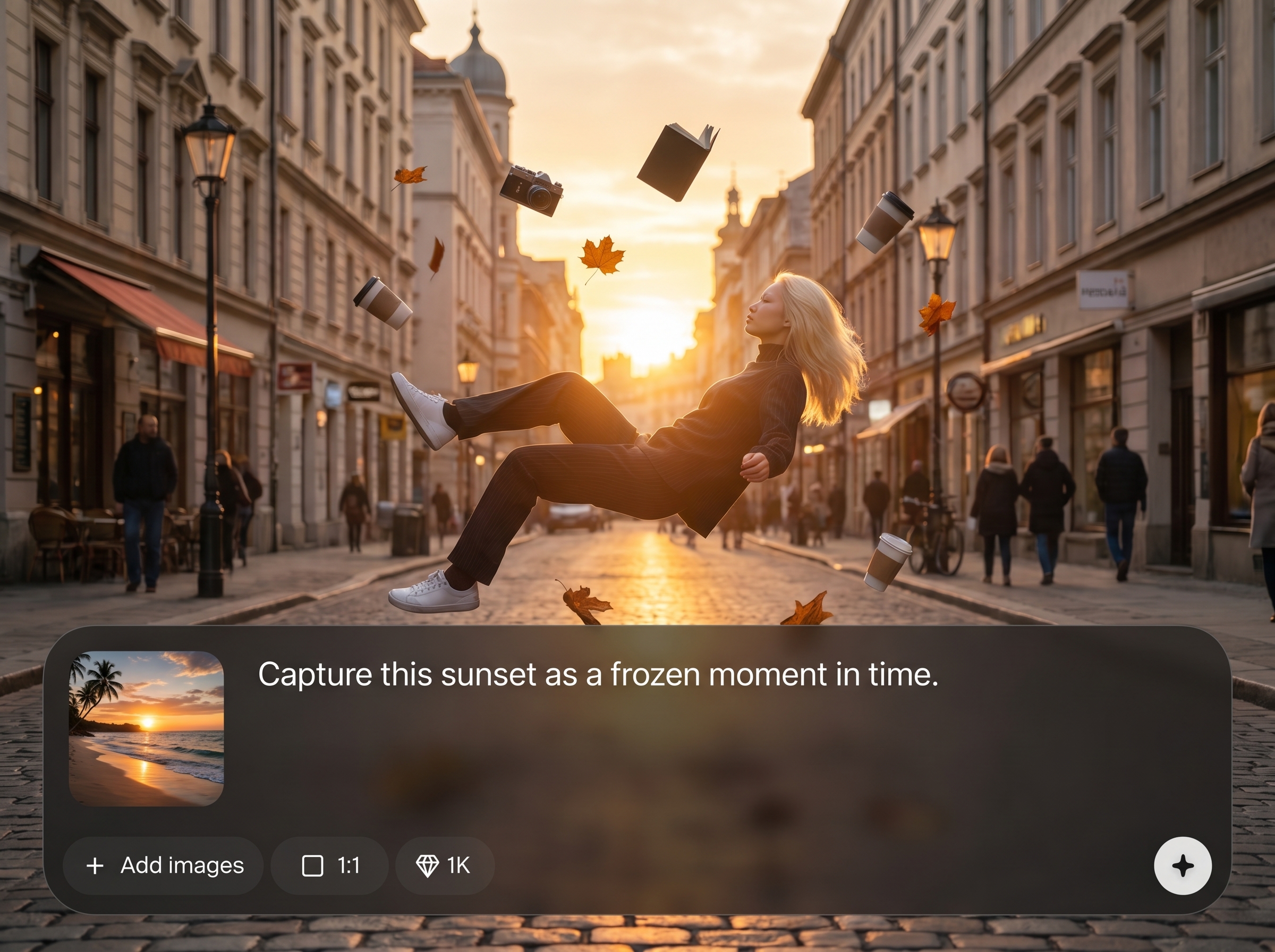Click the sparkle generate button
Screen dimensions: 1275x952
pyautogui.click(x=1183, y=865)
